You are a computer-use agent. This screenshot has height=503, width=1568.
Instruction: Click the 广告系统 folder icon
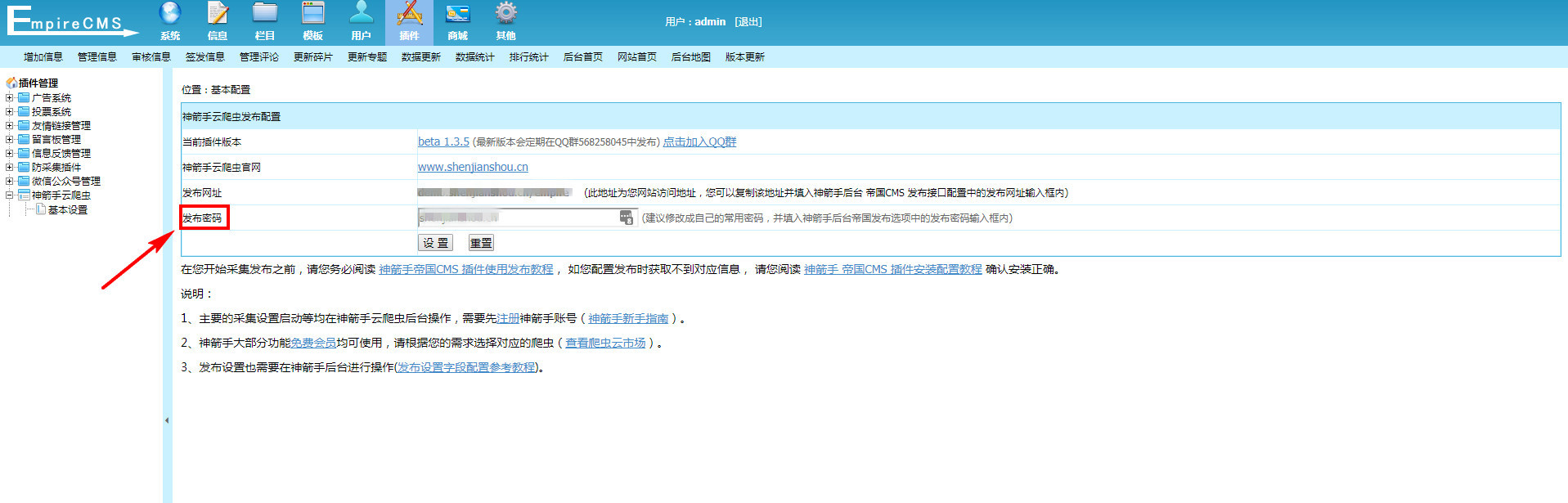click(x=24, y=97)
